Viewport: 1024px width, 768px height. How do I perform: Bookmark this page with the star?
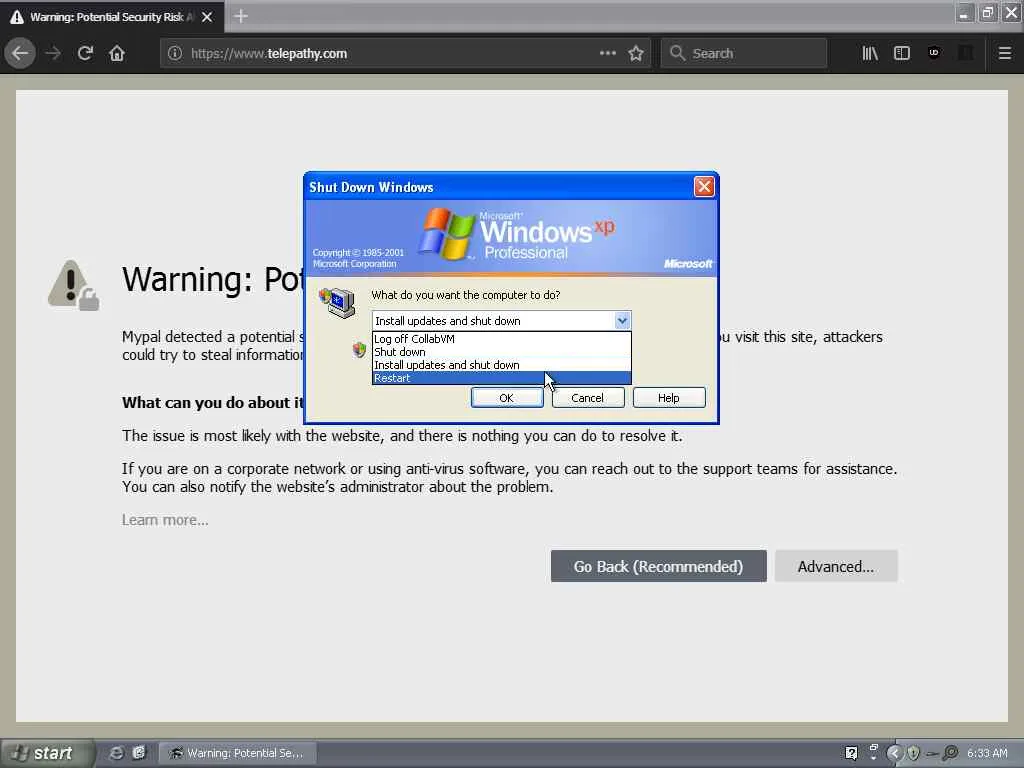(x=636, y=54)
